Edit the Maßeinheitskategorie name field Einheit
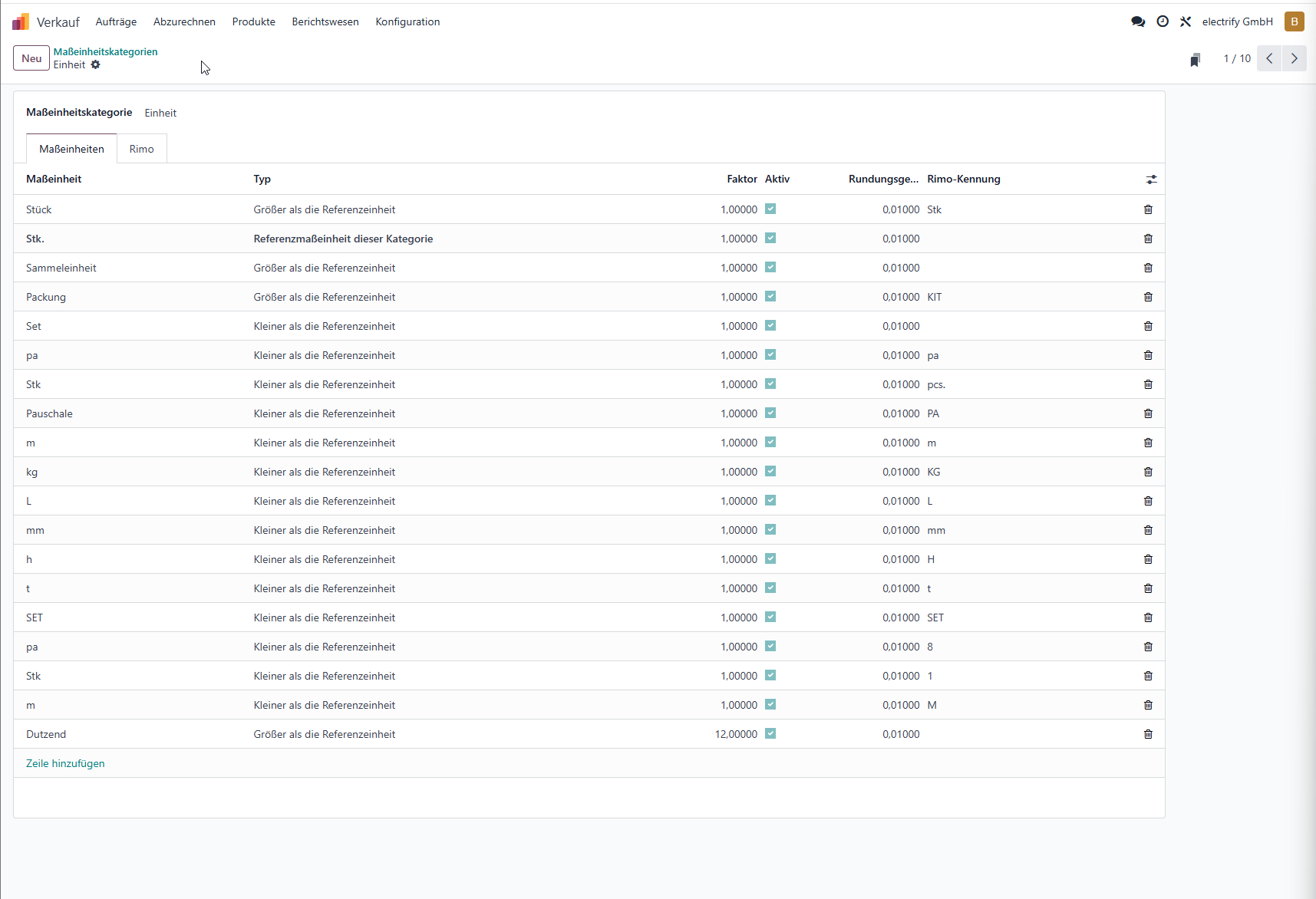Screen dimensions: 1316x899 160,113
